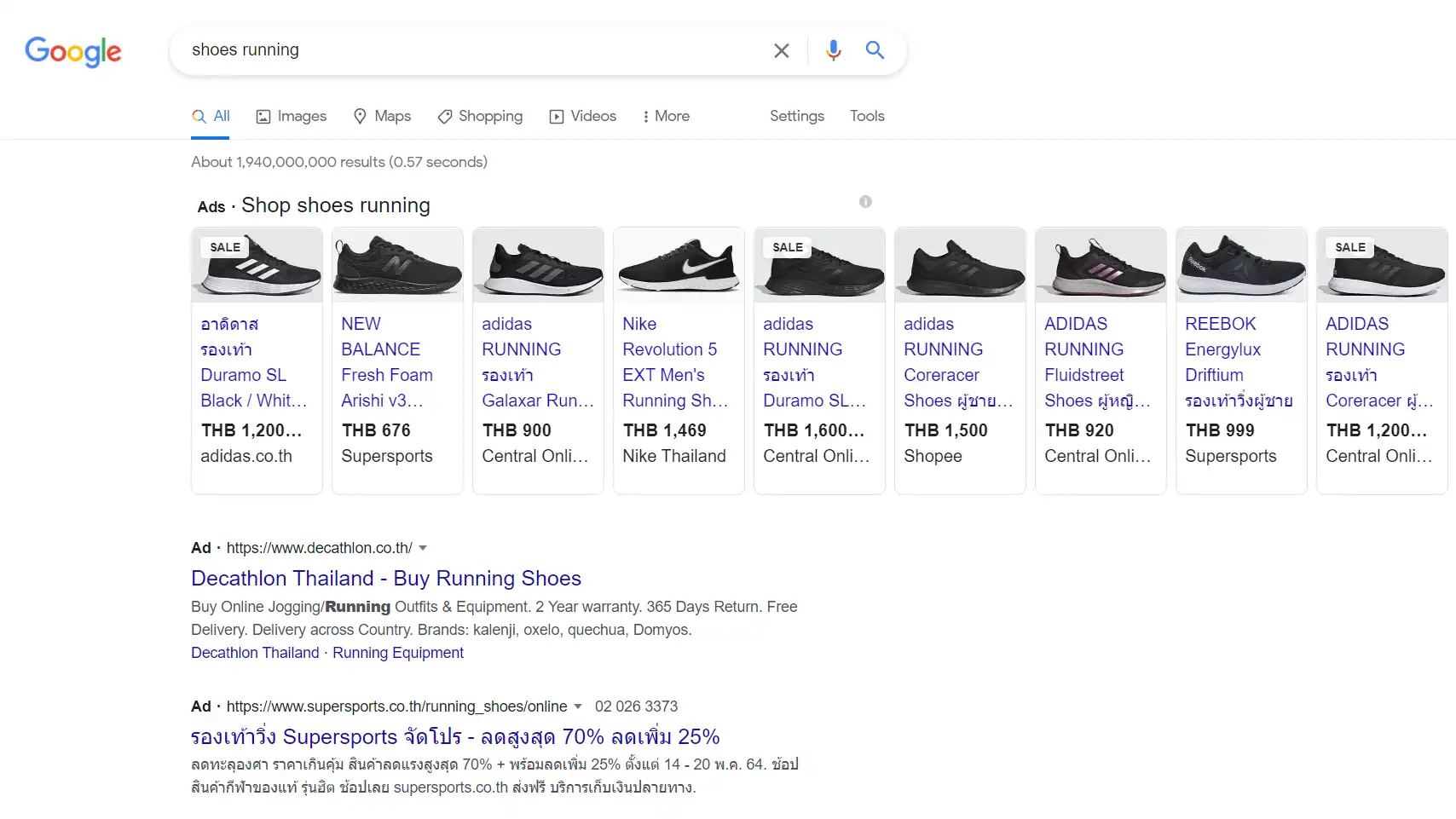Open Duramo SL Black/White shoe thumbnail
Viewport: 1456px width, 819px height.
(257, 265)
